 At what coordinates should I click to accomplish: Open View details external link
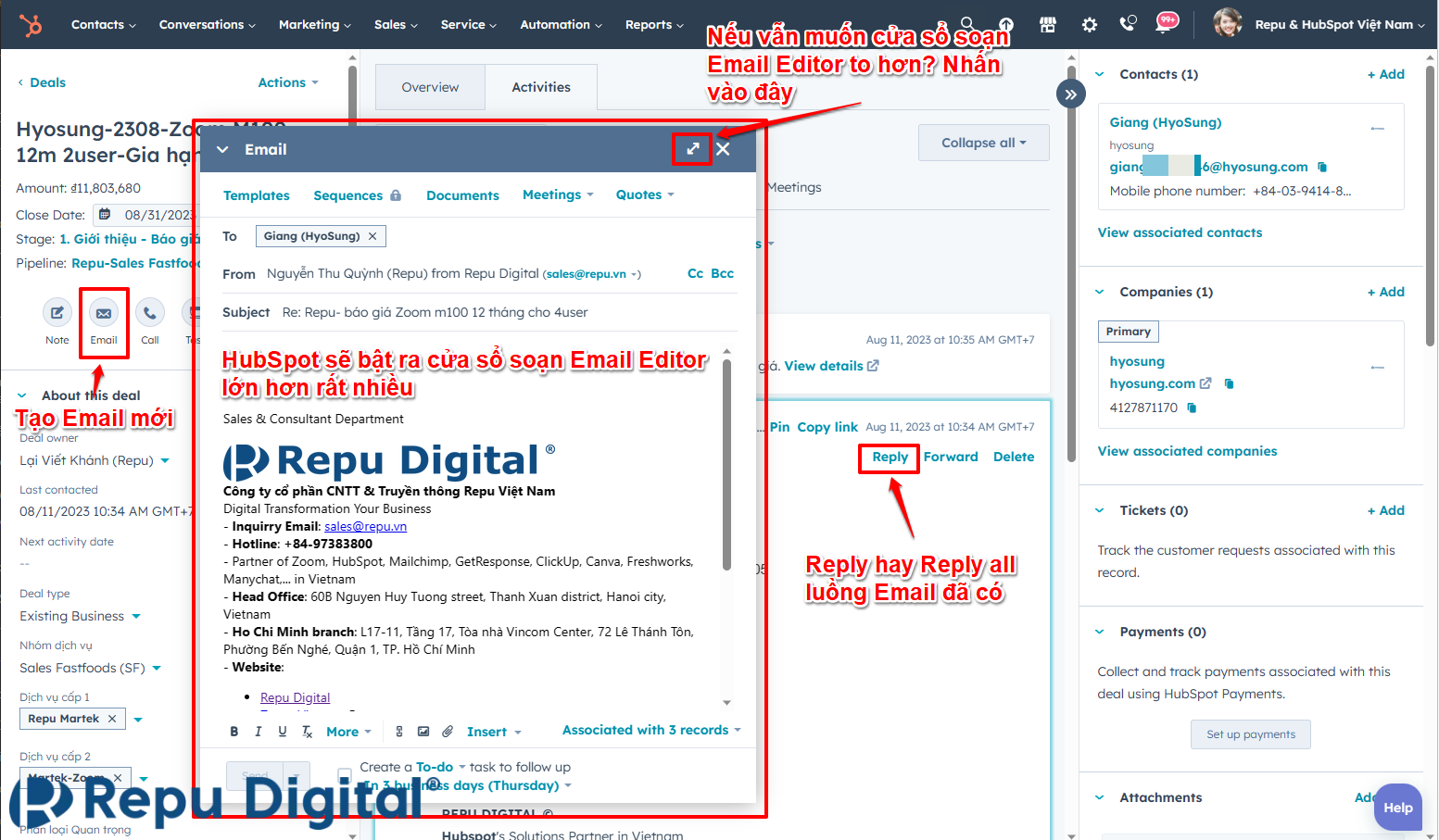[832, 366]
